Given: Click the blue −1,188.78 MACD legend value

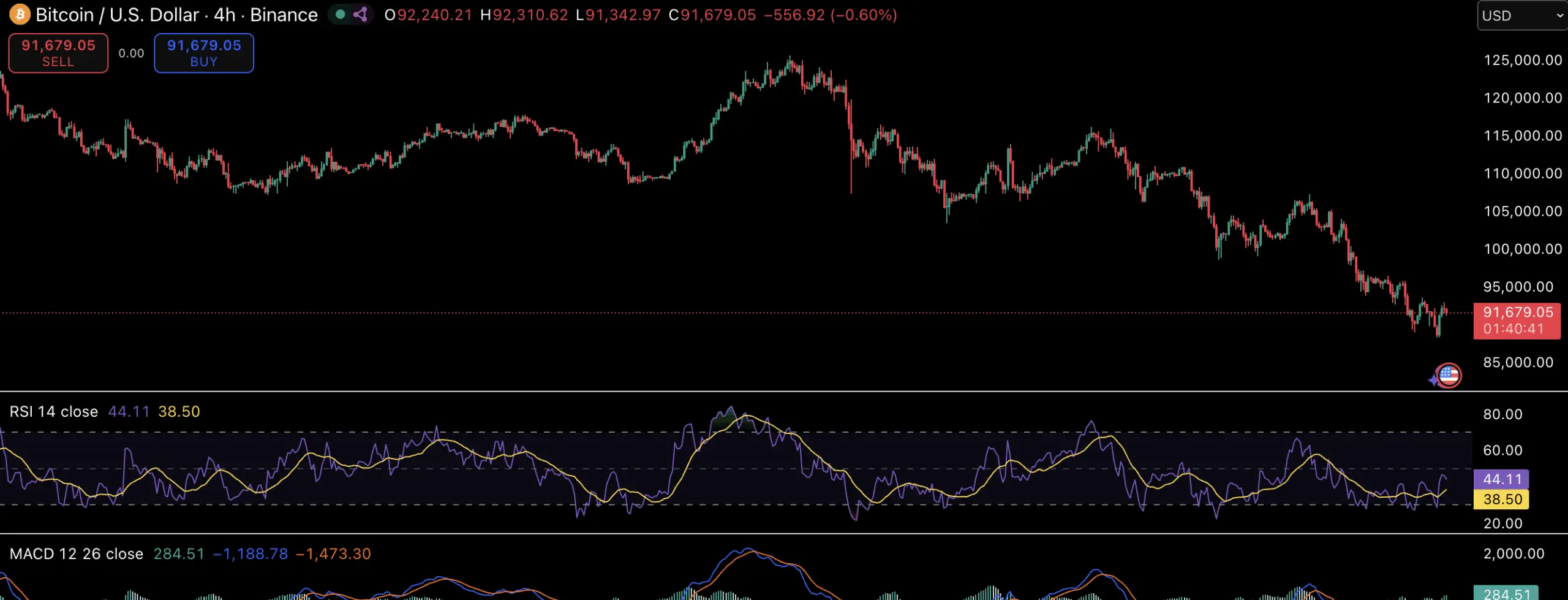Looking at the screenshot, I should 251,554.
